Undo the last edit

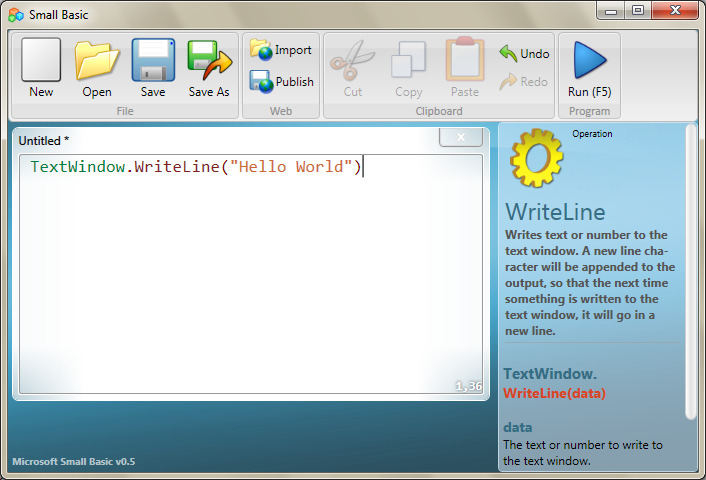[524, 54]
